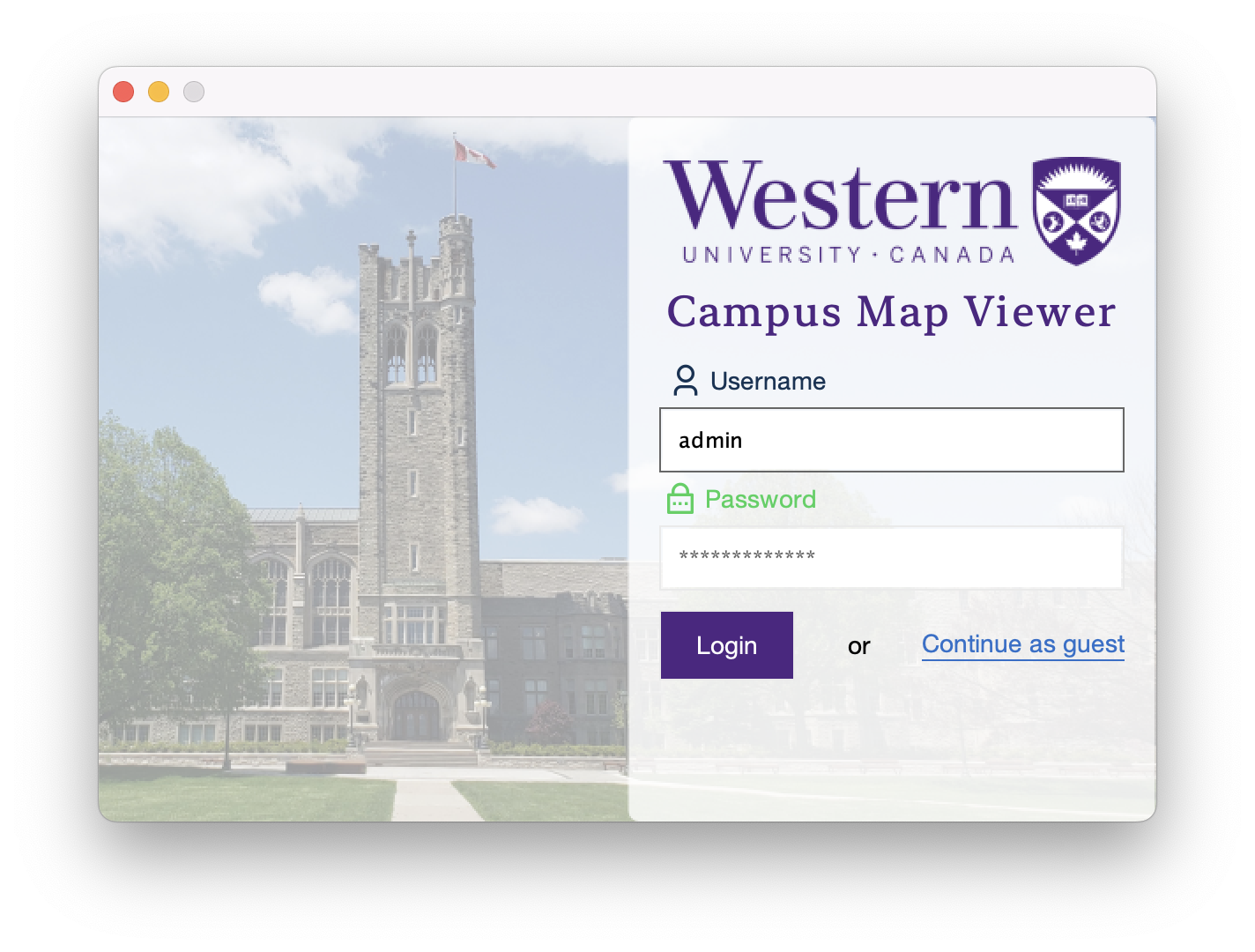Viewport: 1255px width, 952px height.
Task: Click the "Western" wordmark text
Action: pyautogui.click(x=841, y=196)
